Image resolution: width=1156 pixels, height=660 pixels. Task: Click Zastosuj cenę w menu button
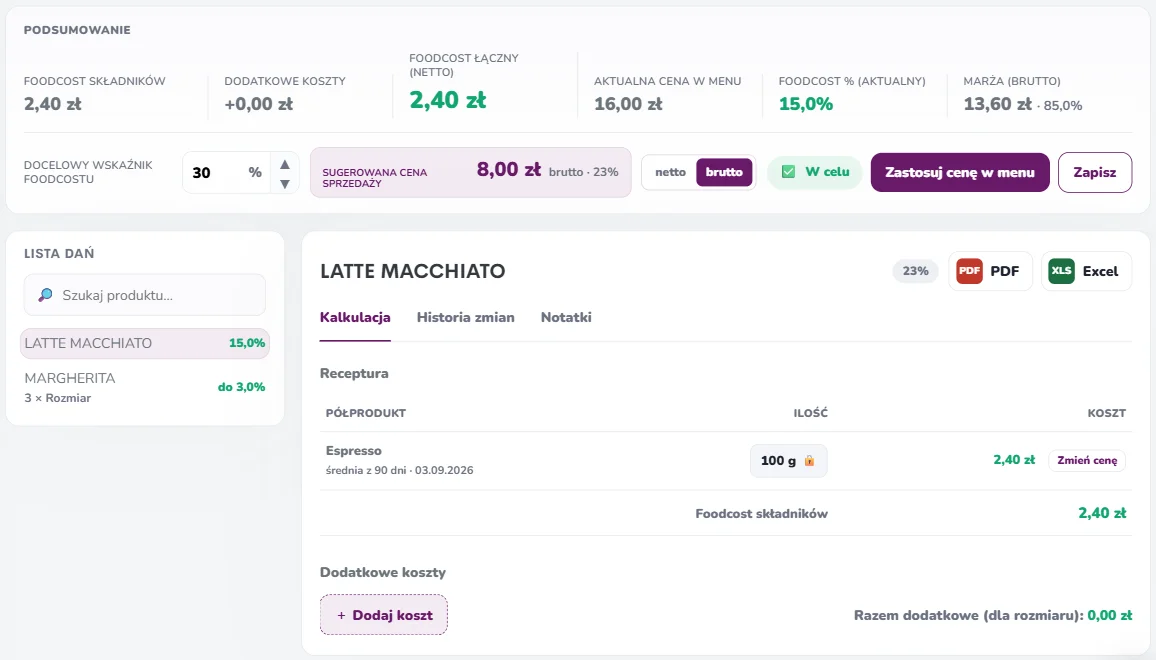click(960, 173)
